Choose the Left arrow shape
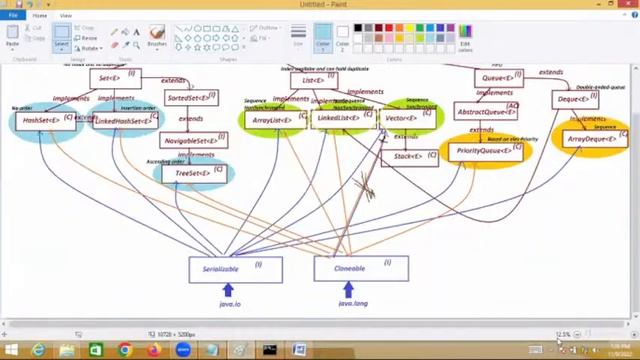Screen dimensions: 640x360 coord(226,38)
